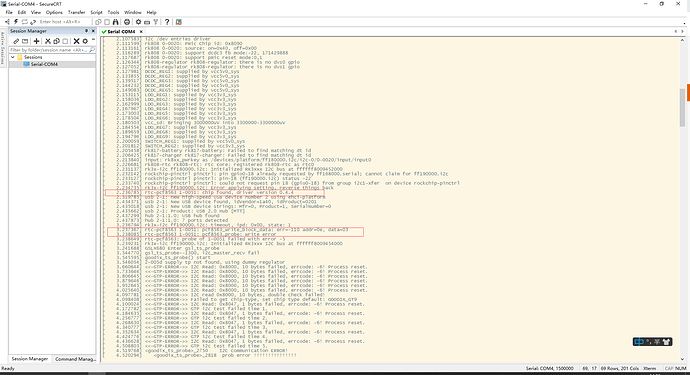Open the Active Sessions side tab
This screenshot has height=375, width=690.
(3, 48)
